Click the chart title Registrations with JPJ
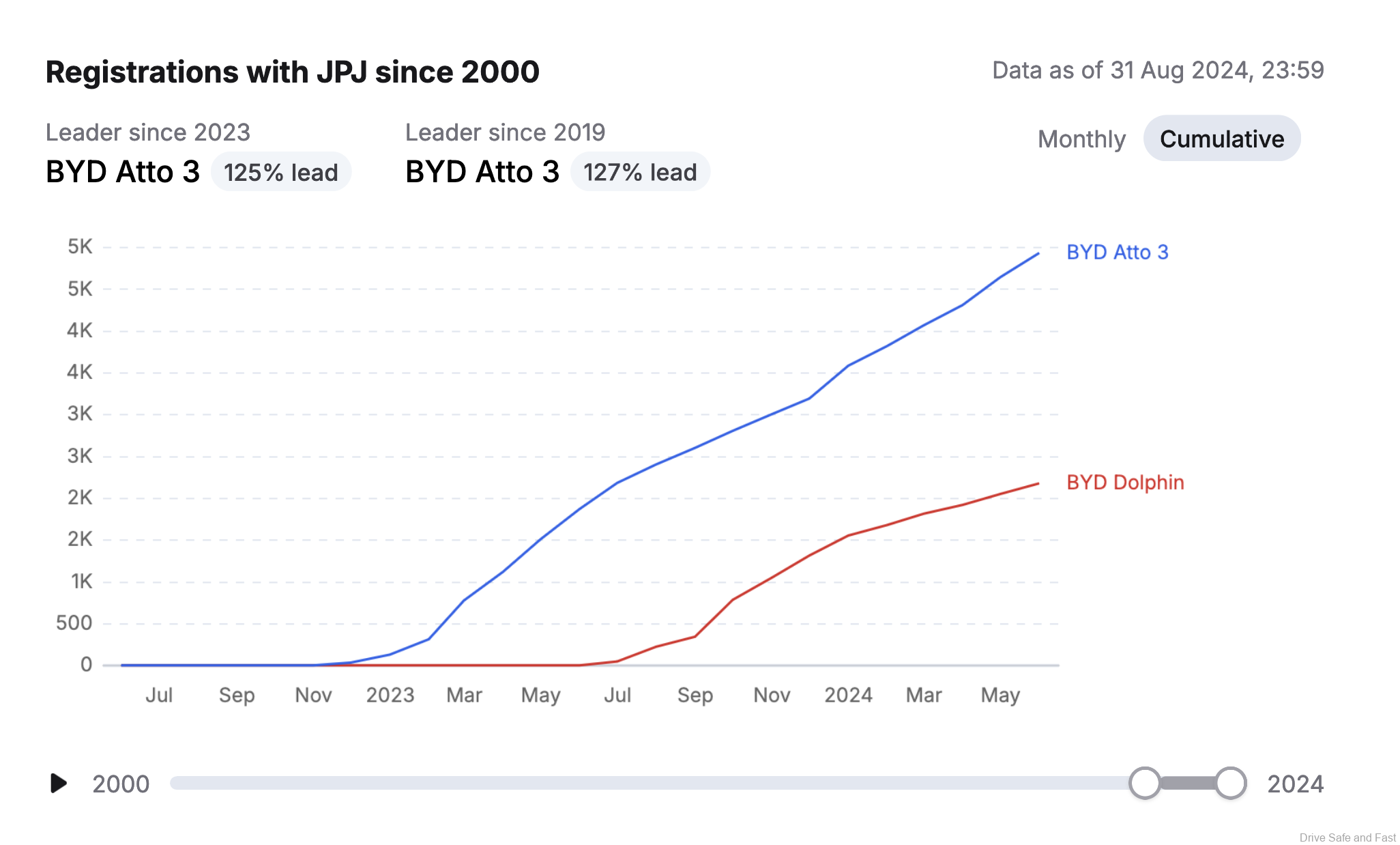1400x845 pixels. (292, 72)
